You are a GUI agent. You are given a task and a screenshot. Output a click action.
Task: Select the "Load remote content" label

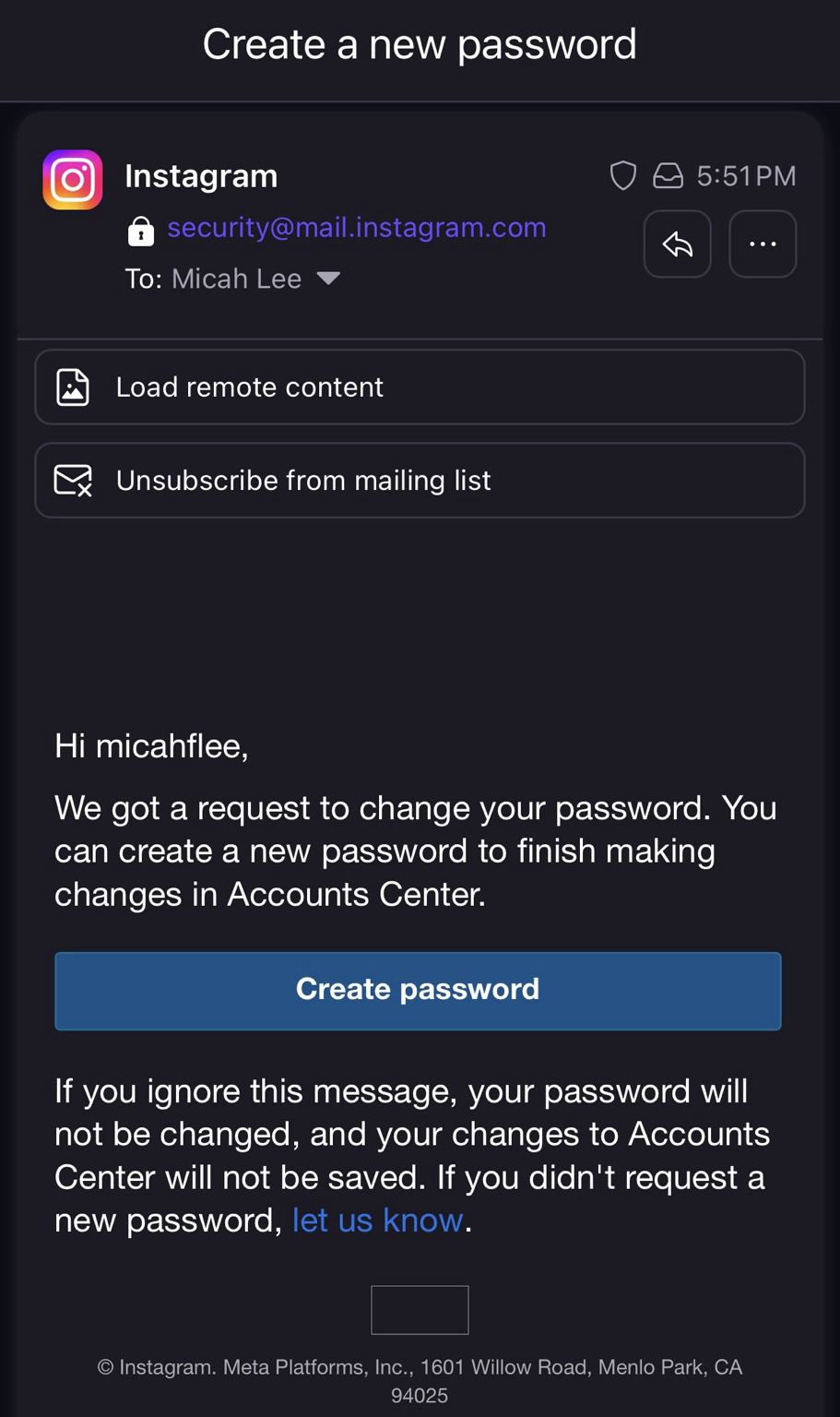click(249, 387)
